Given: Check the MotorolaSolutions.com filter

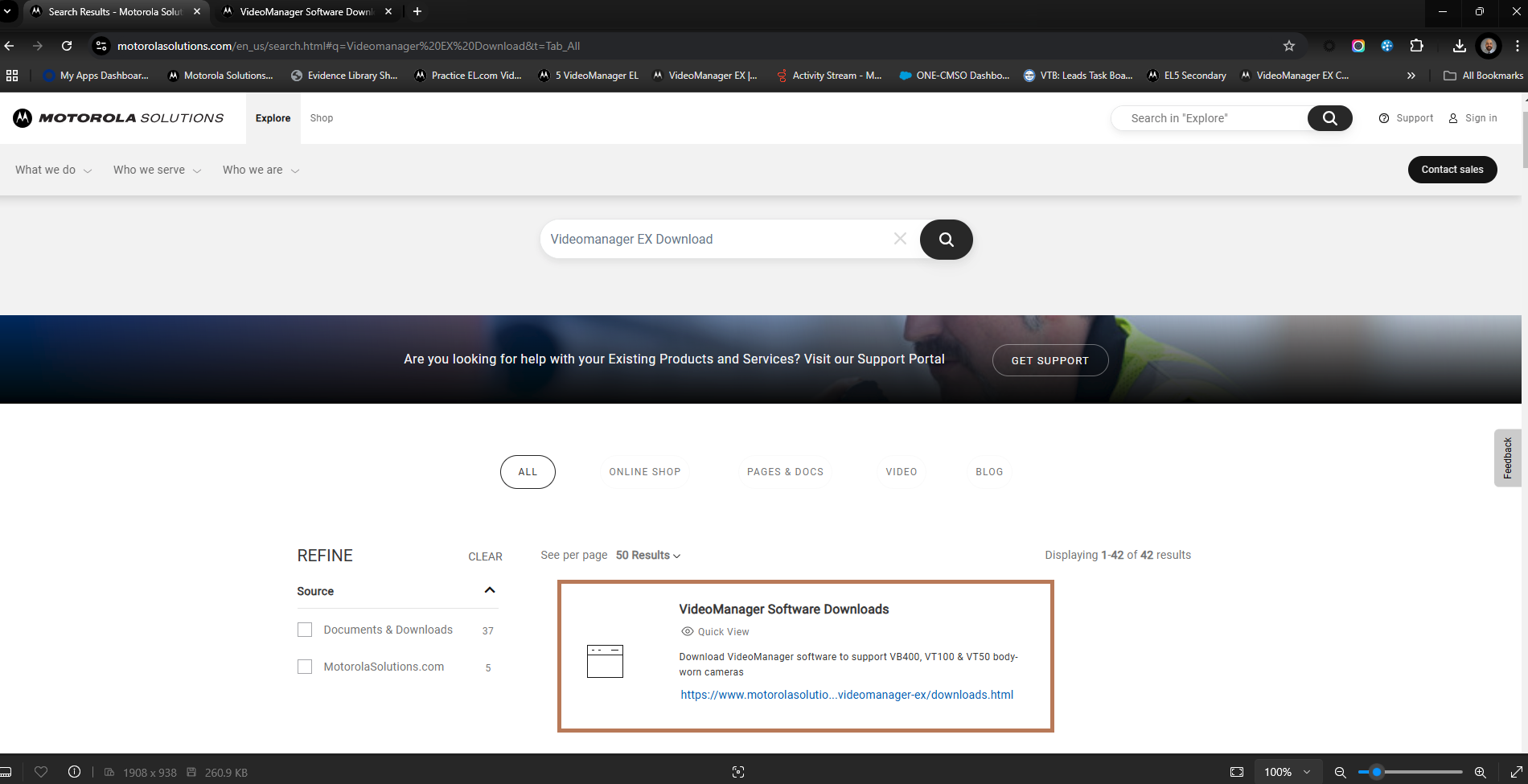Looking at the screenshot, I should point(305,667).
